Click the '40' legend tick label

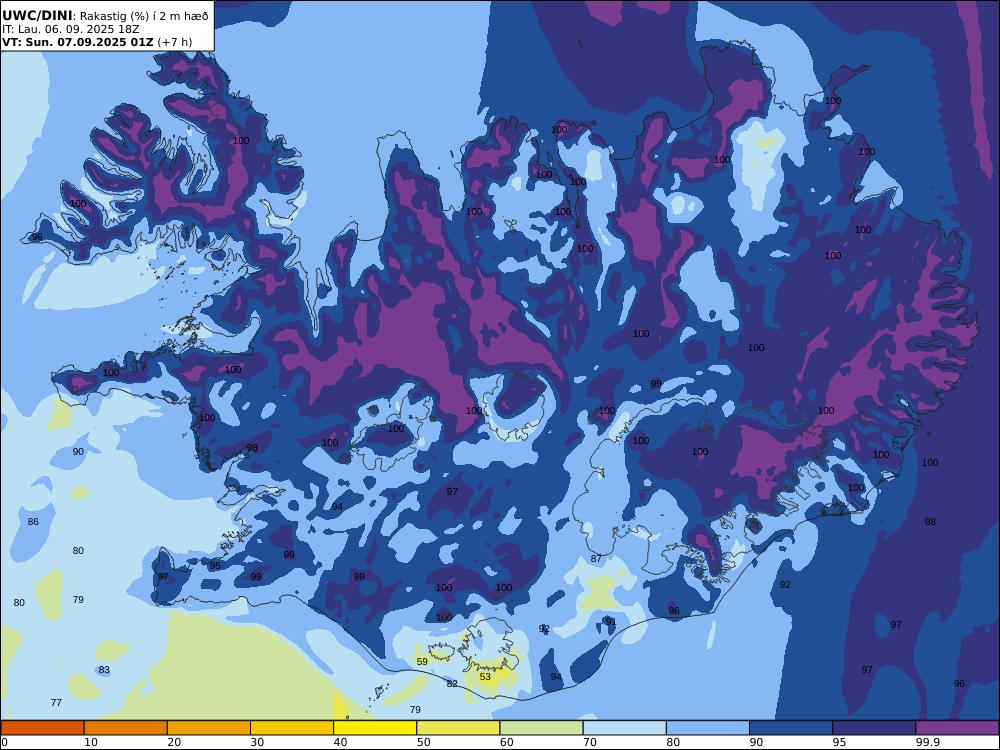[341, 742]
